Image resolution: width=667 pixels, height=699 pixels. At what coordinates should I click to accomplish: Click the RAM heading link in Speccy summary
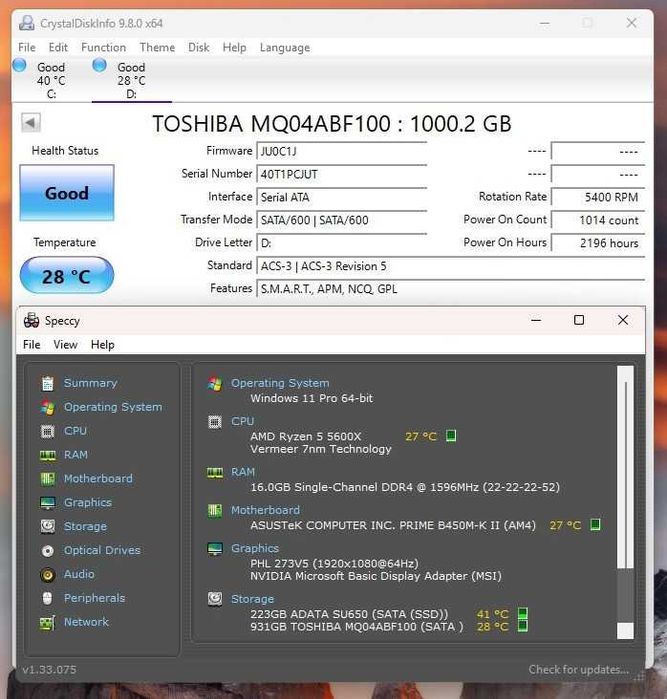point(243,472)
